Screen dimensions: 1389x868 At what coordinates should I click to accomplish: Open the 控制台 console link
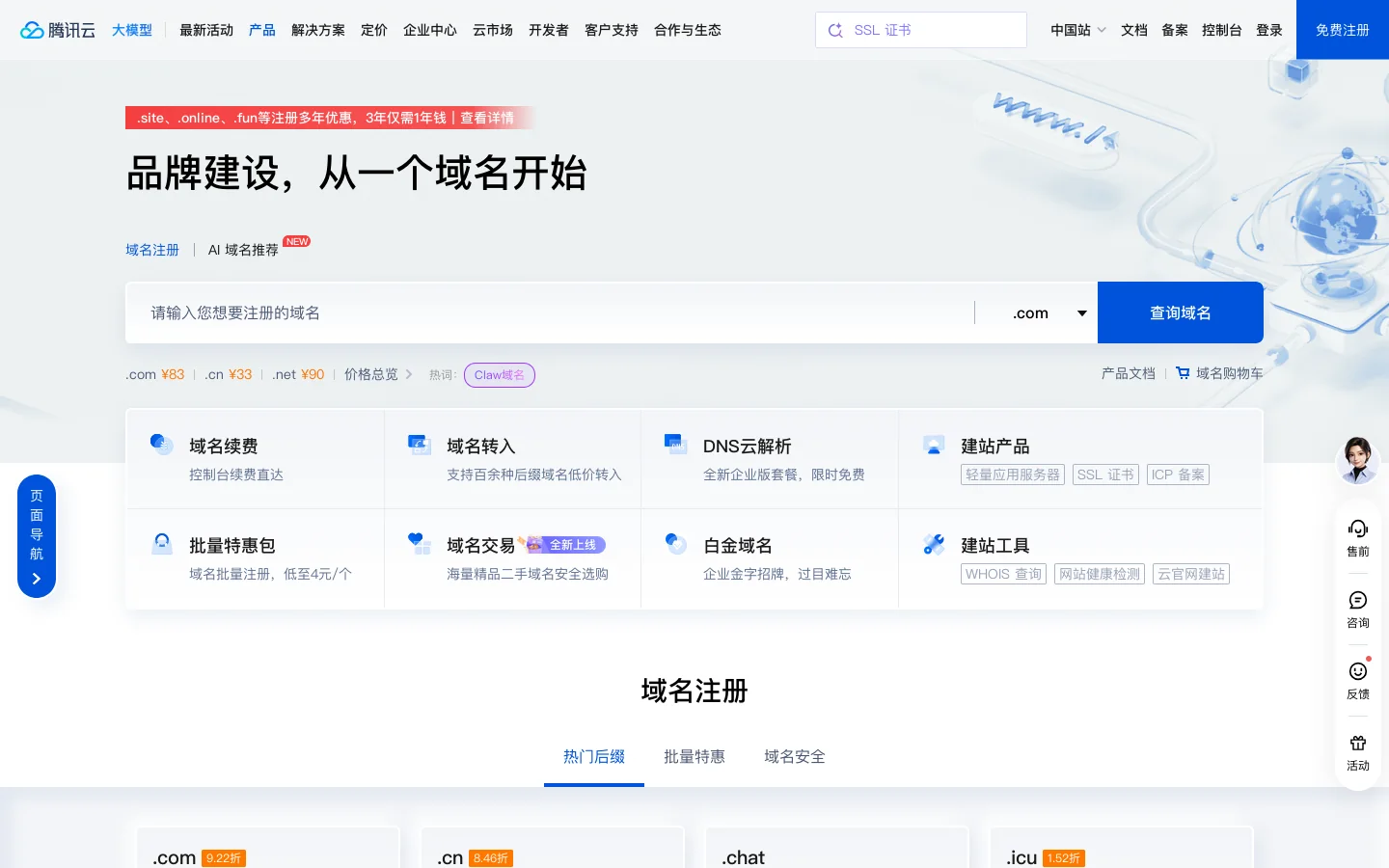(x=1222, y=30)
